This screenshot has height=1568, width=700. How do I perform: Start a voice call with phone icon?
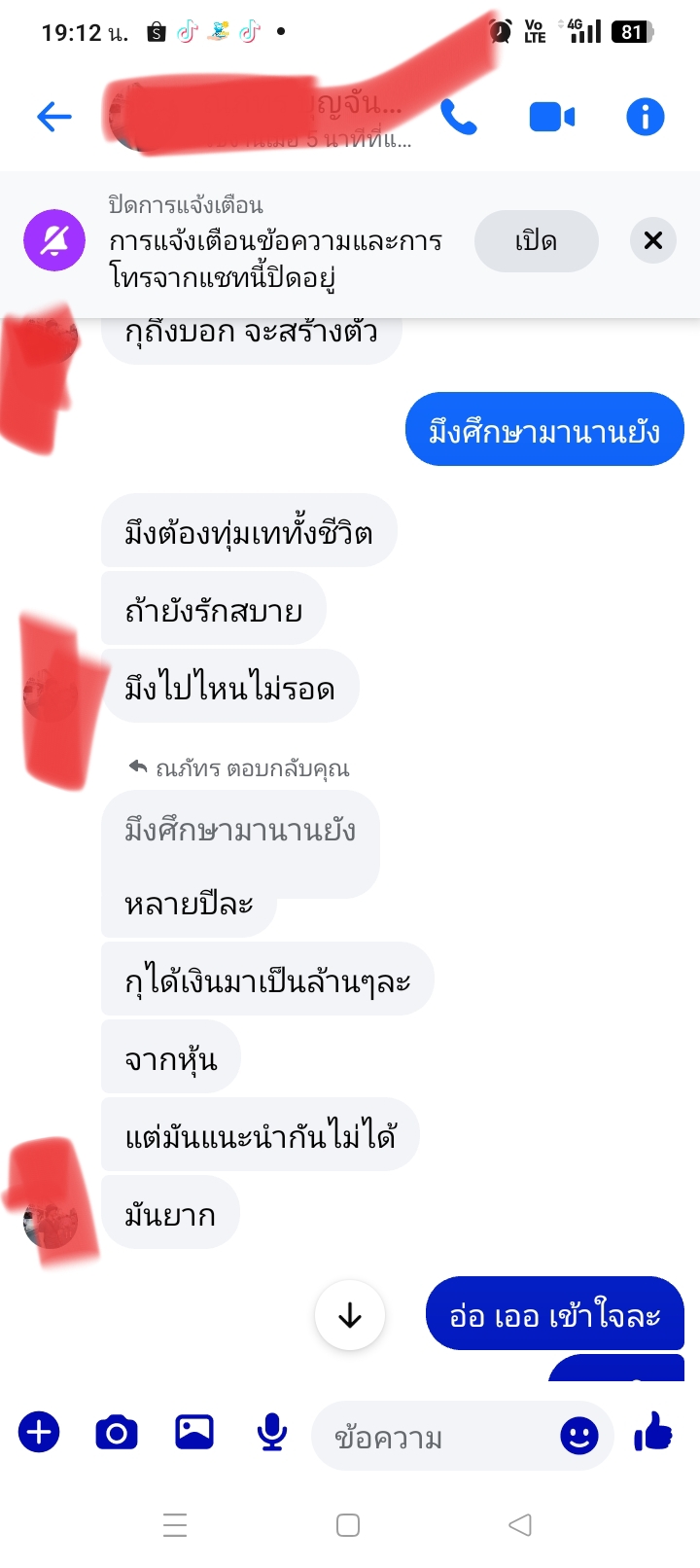(x=458, y=118)
